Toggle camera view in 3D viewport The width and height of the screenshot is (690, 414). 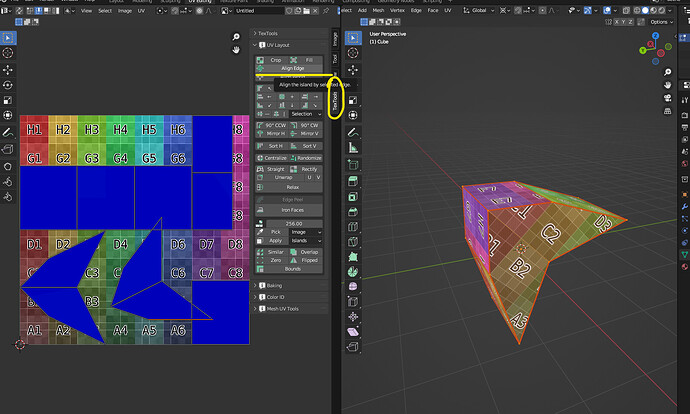(x=668, y=98)
